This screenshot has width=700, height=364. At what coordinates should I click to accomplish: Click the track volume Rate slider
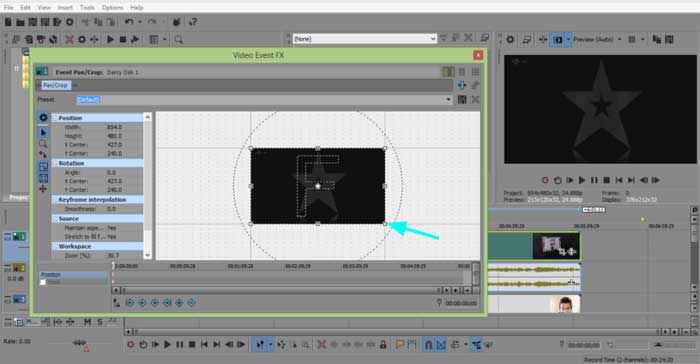[79, 343]
